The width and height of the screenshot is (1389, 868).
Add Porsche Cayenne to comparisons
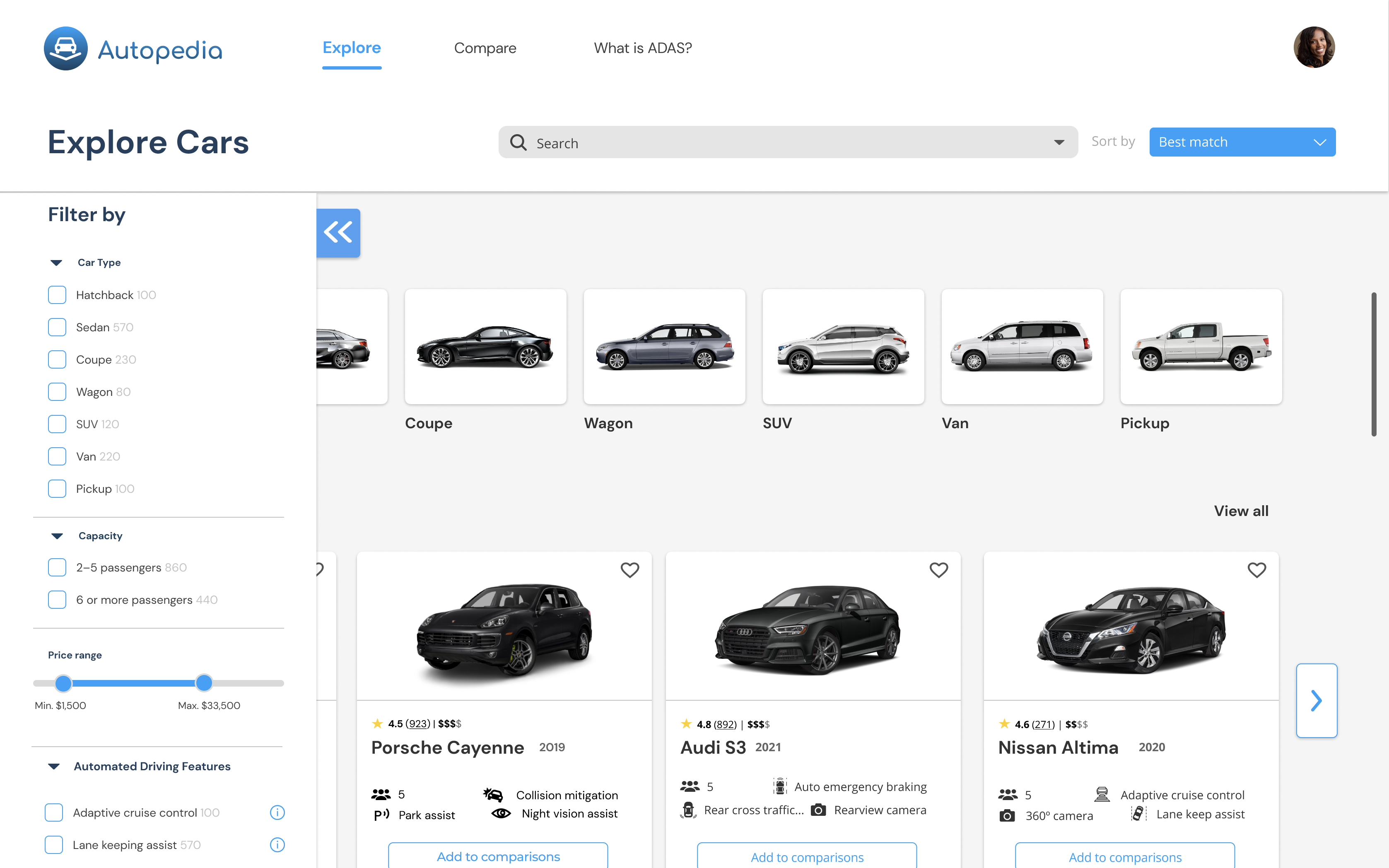click(x=498, y=856)
